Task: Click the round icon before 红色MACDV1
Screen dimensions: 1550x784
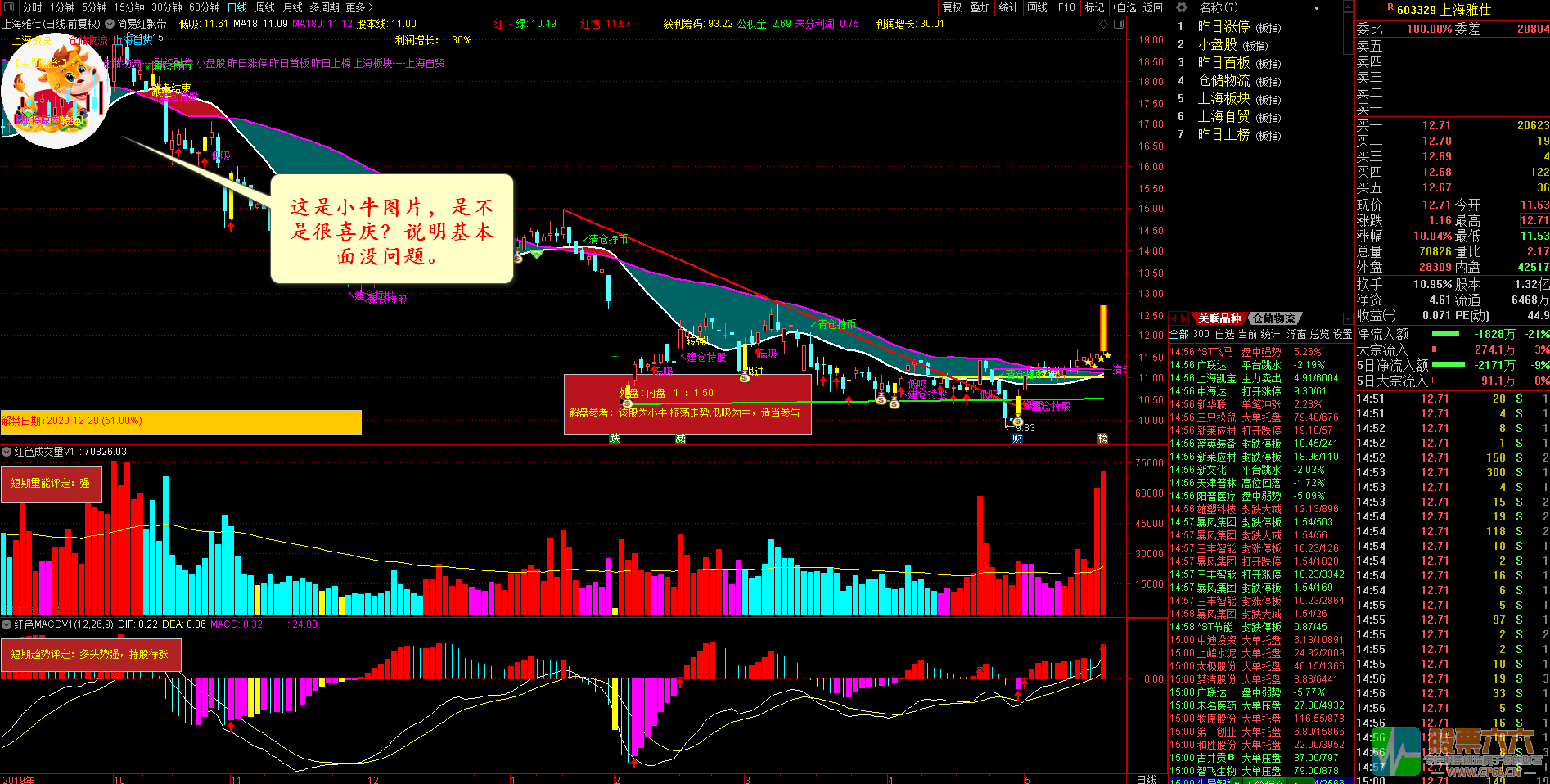Action: point(7,624)
